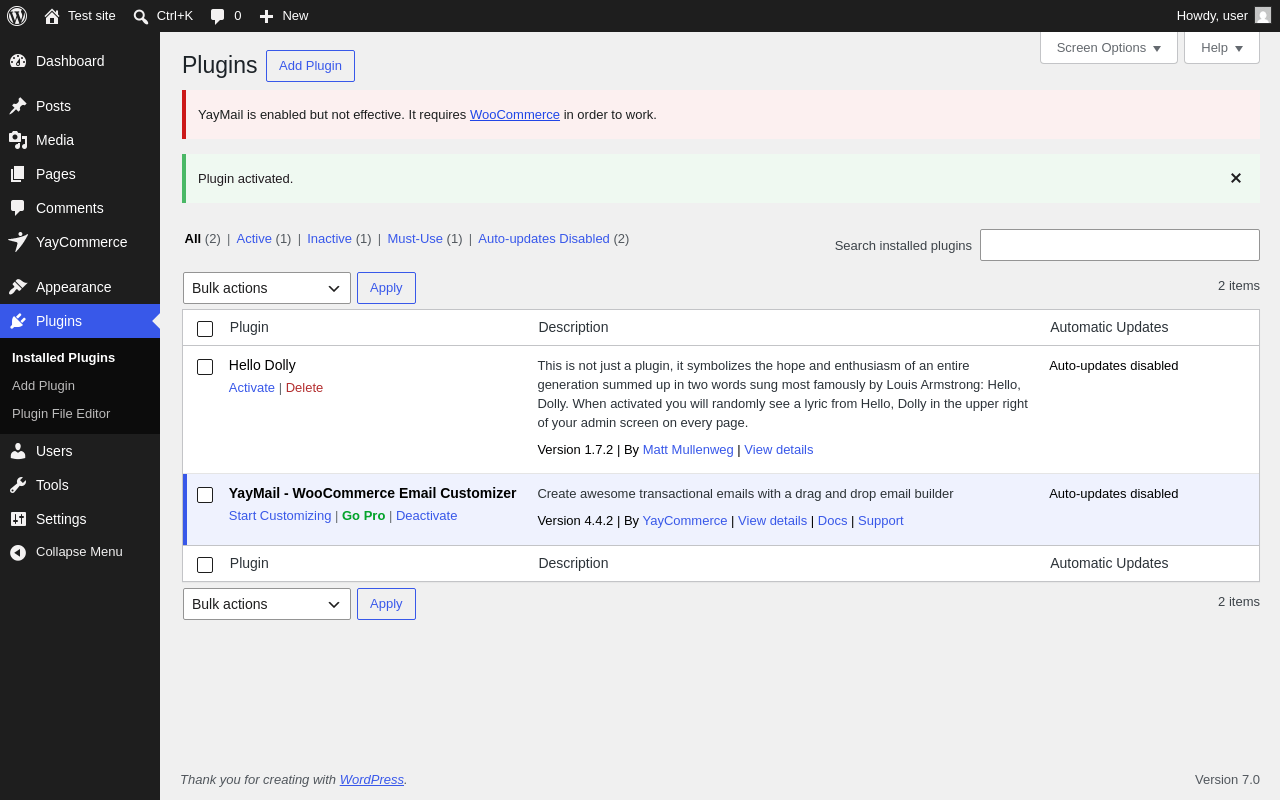View details for Hello Dolly
This screenshot has height=800, width=1280.
(779, 449)
